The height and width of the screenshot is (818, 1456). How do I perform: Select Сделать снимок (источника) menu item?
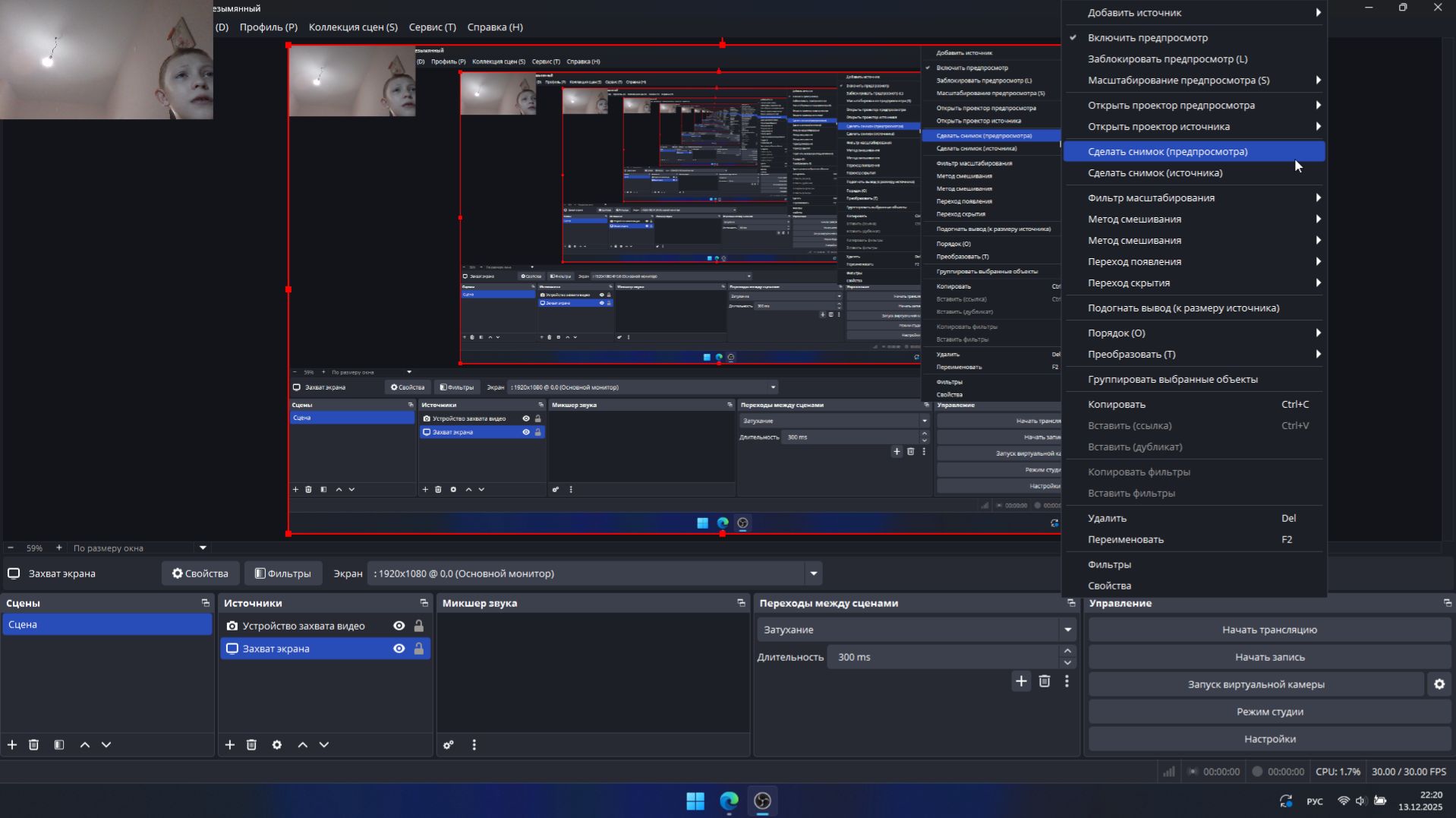coord(1155,173)
